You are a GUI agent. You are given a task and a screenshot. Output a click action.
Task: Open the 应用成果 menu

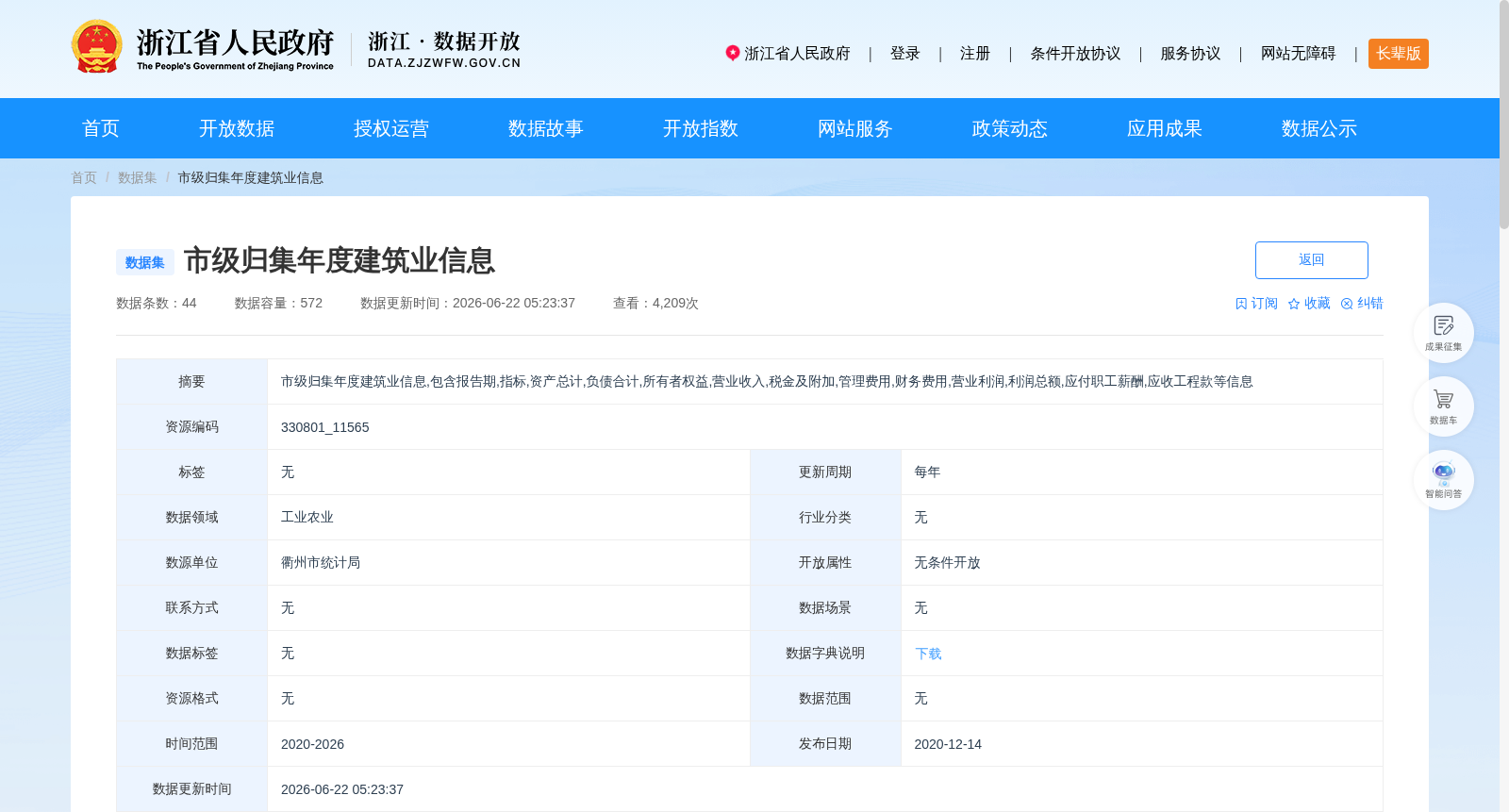1165,128
